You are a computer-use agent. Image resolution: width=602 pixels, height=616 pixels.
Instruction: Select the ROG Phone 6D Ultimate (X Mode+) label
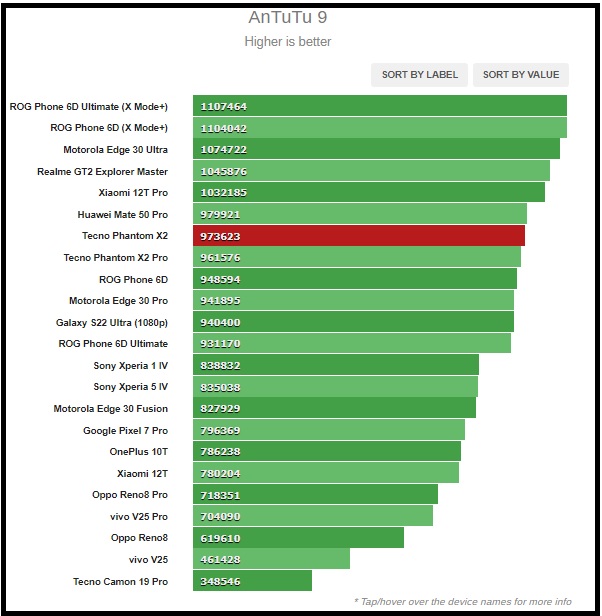pyautogui.click(x=89, y=106)
